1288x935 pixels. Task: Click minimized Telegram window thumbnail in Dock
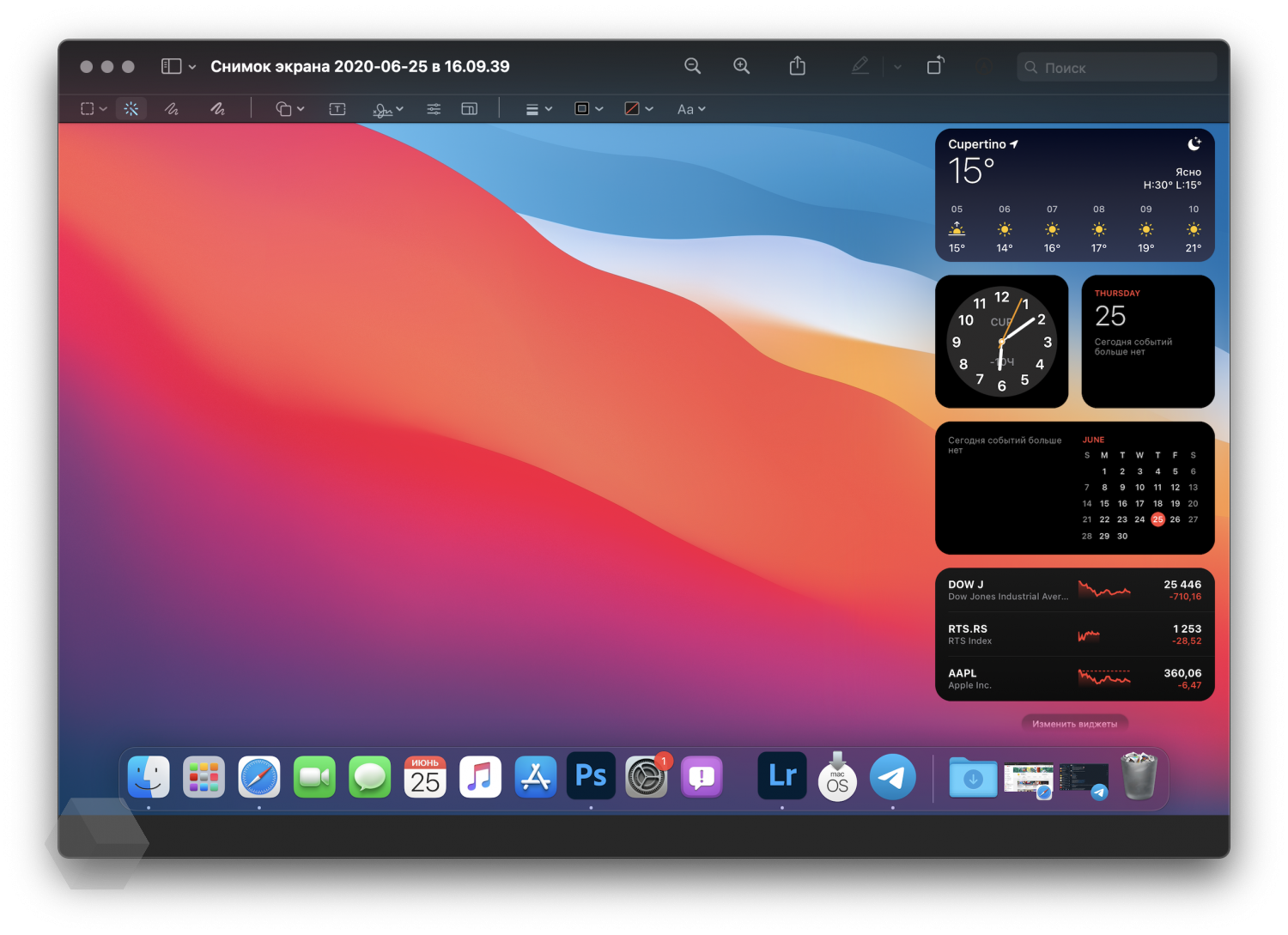tap(1084, 780)
